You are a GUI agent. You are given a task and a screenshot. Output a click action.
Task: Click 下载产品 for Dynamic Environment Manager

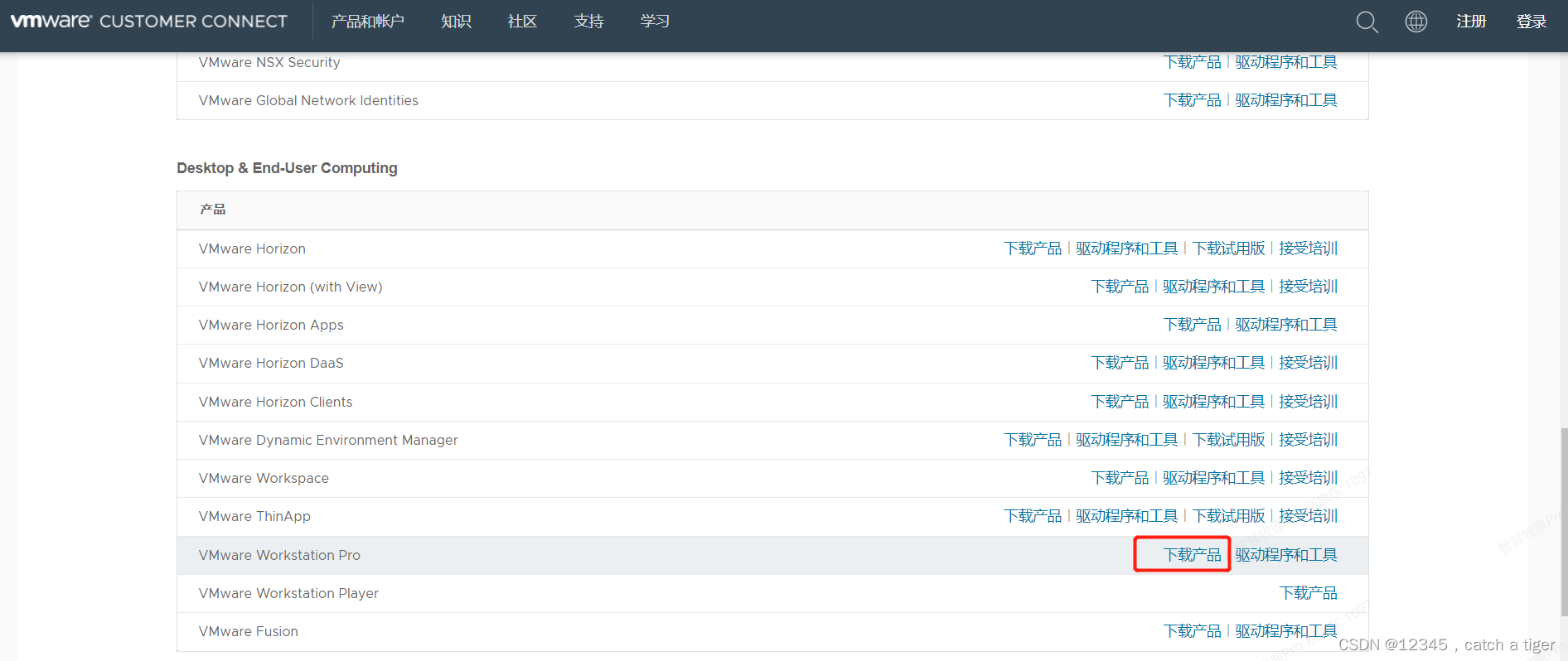(x=1033, y=440)
